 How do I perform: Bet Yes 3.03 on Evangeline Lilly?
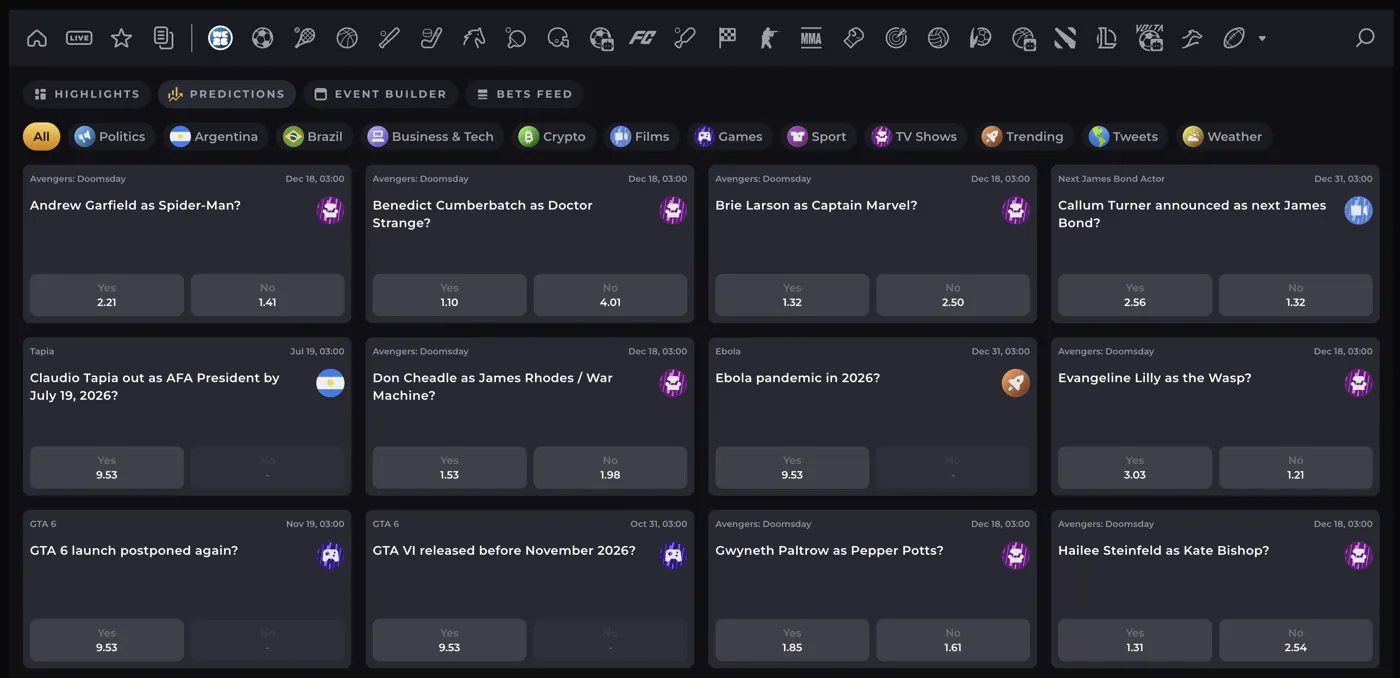tap(1135, 468)
